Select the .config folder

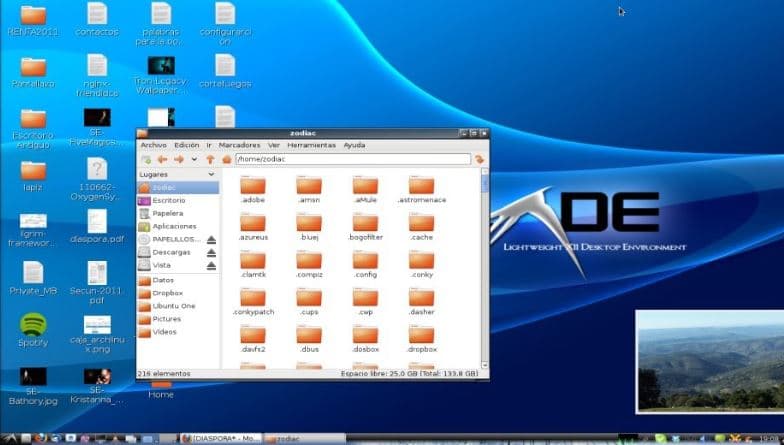(x=366, y=265)
